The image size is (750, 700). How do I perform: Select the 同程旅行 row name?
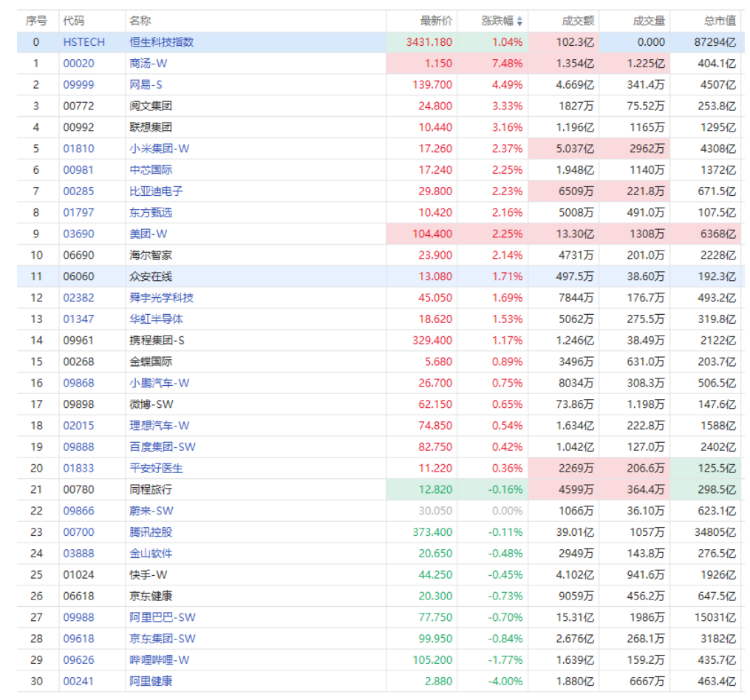tap(151, 489)
